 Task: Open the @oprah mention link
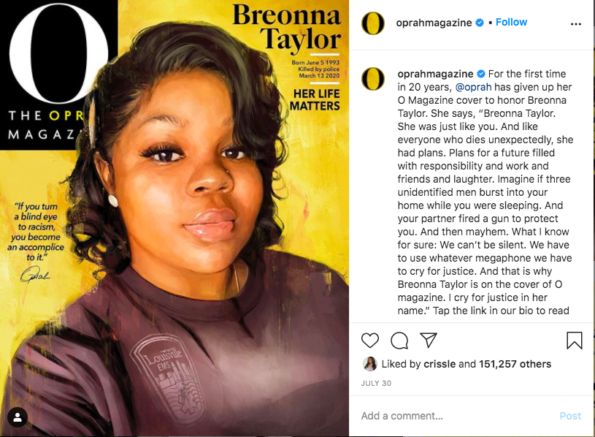pyautogui.click(x=473, y=87)
